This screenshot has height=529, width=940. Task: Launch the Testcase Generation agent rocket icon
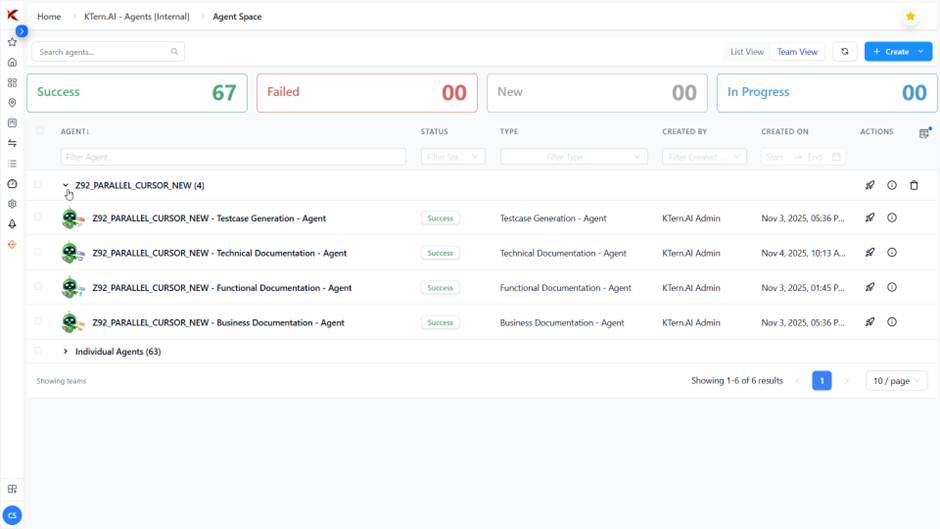pos(870,218)
